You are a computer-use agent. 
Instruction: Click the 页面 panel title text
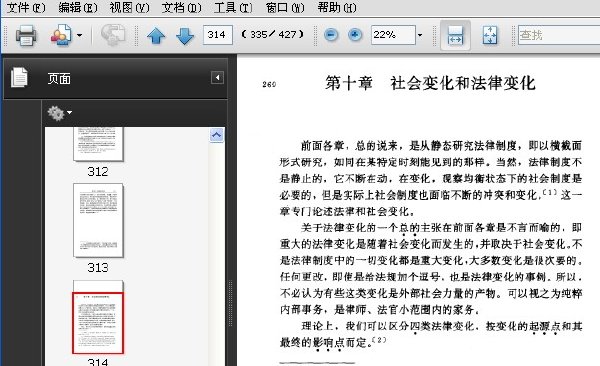point(59,79)
